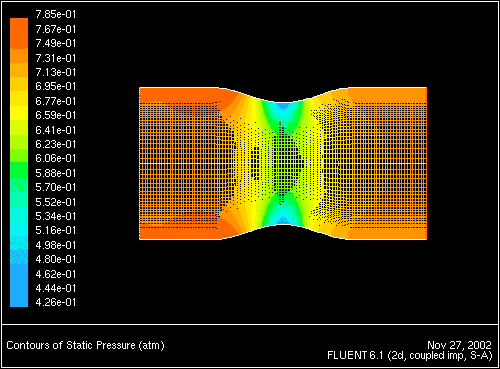Click the 5.34e-01 legend label
The height and width of the screenshot is (369, 500).
click(56, 216)
